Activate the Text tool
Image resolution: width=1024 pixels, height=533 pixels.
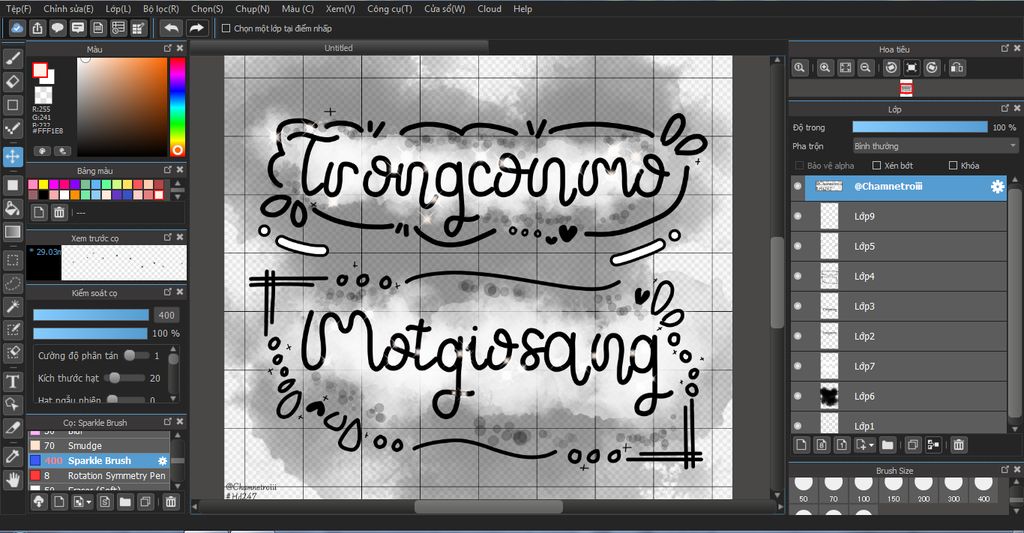tap(12, 381)
